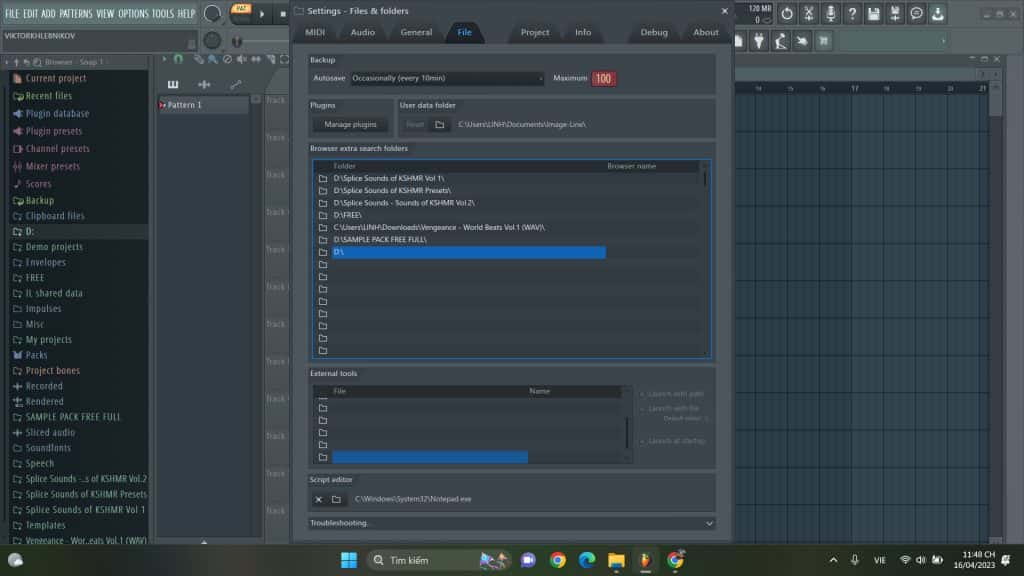This screenshot has height=576, width=1024.
Task: Switch the PAT pattern mode toggle
Action: (243, 9)
